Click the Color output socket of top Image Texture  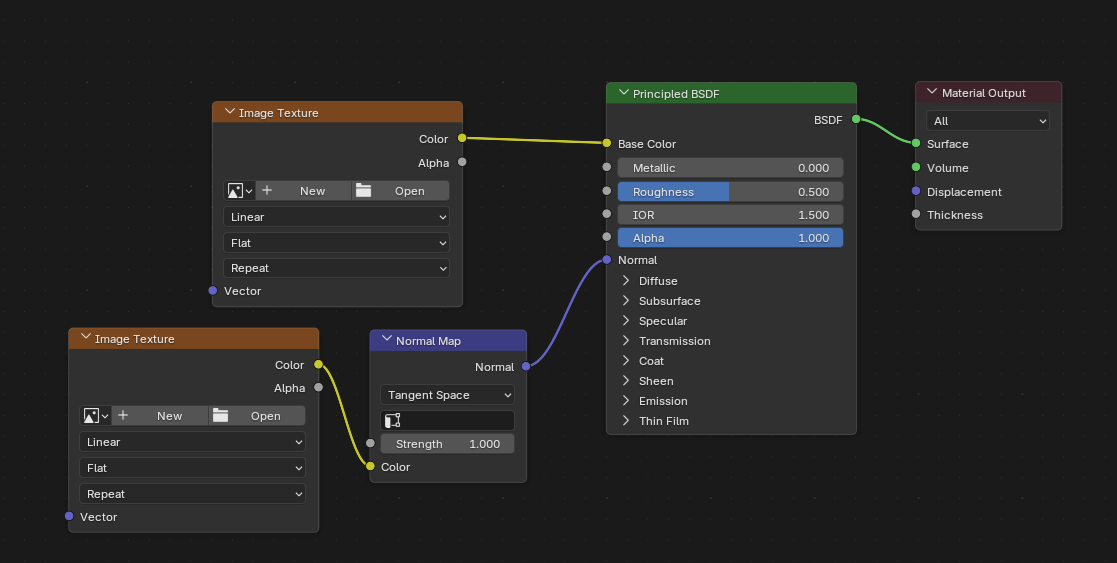click(x=461, y=138)
